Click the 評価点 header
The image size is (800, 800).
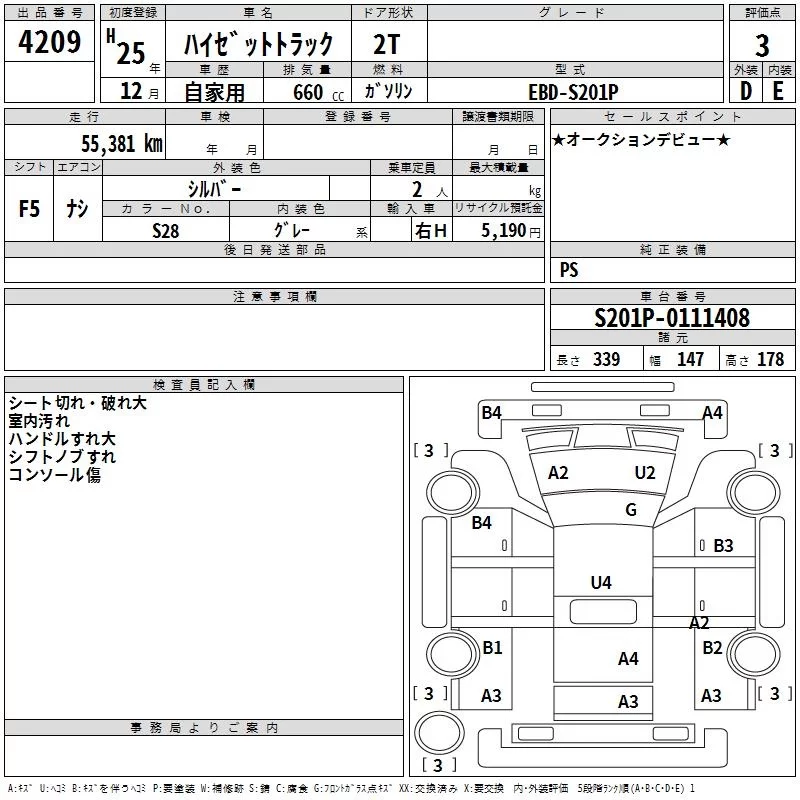pyautogui.click(x=762, y=13)
